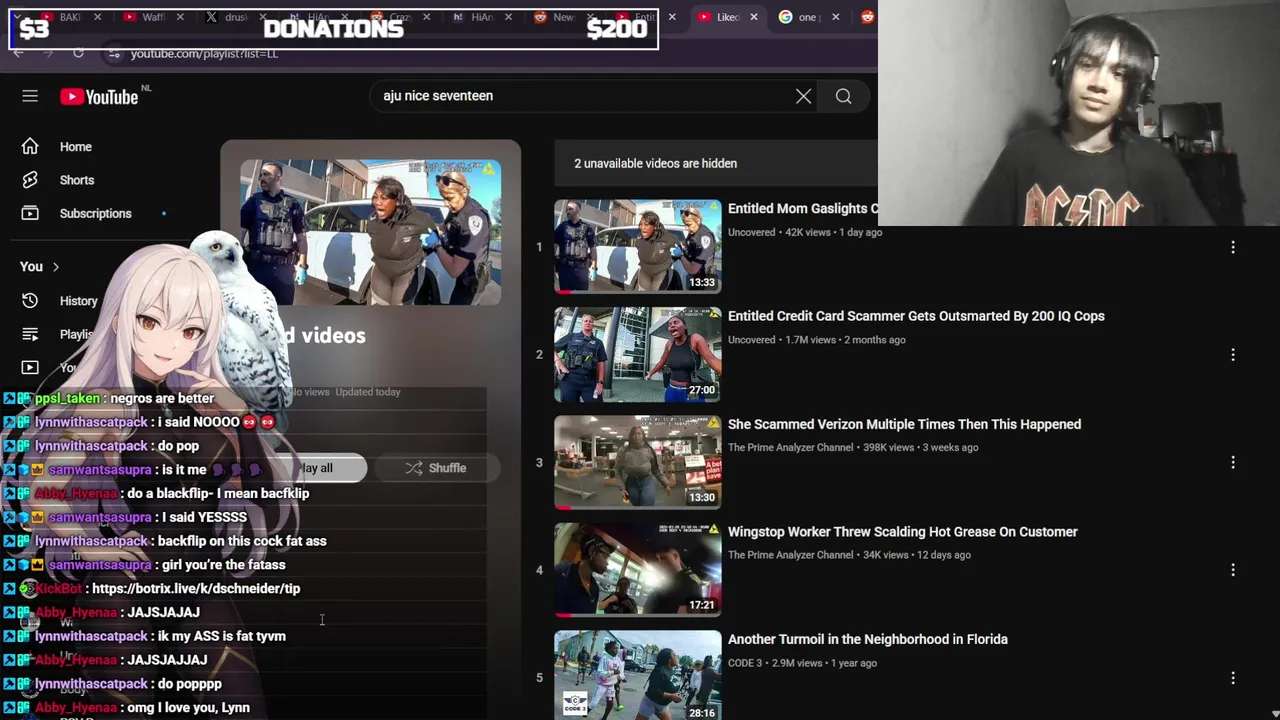Click the '398K views • 3 weeks ago' text
The image size is (1280, 720).
pyautogui.click(x=920, y=448)
